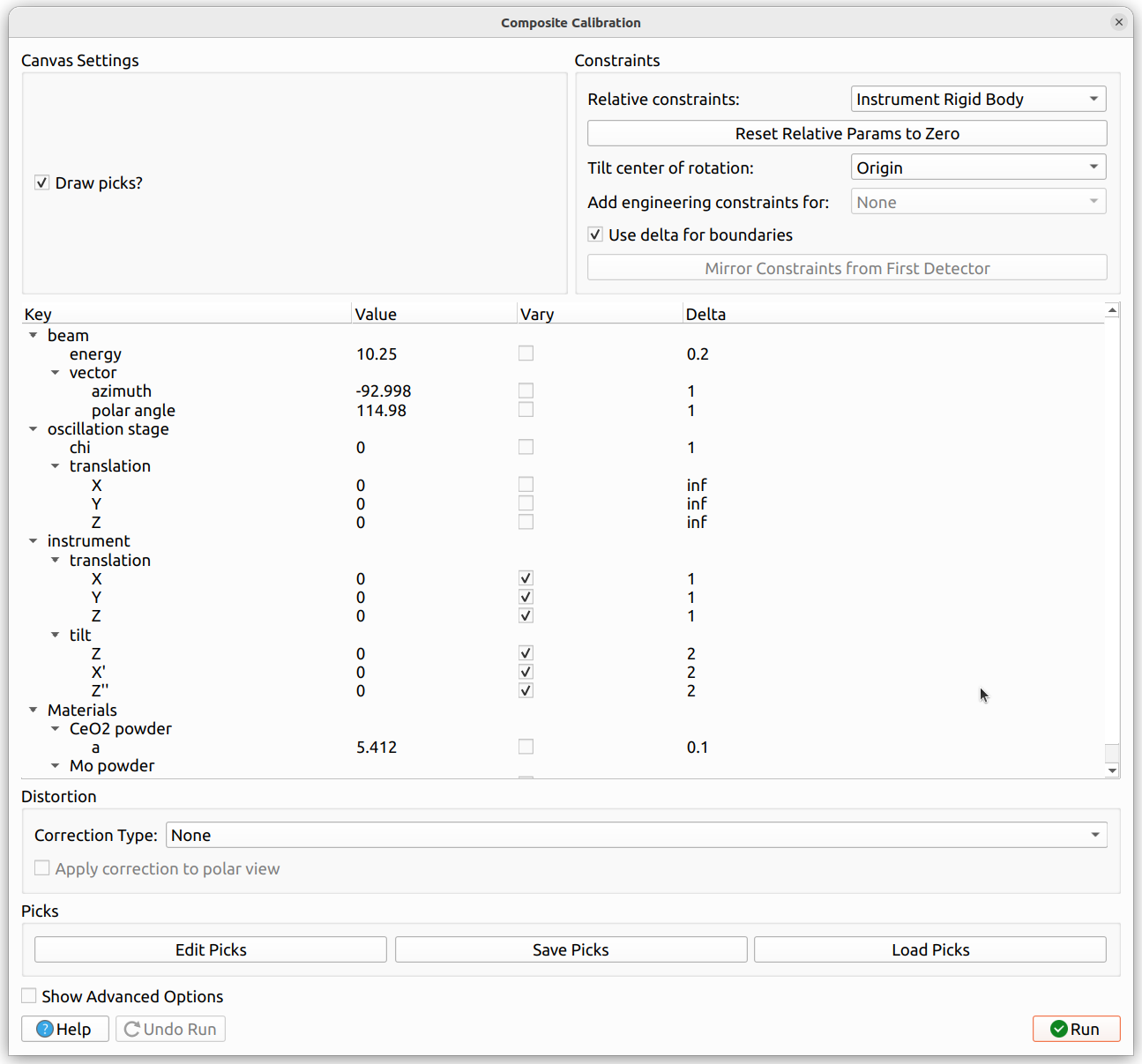Collapse the CeO2 powder node
This screenshot has width=1142, height=1064.
56,728
